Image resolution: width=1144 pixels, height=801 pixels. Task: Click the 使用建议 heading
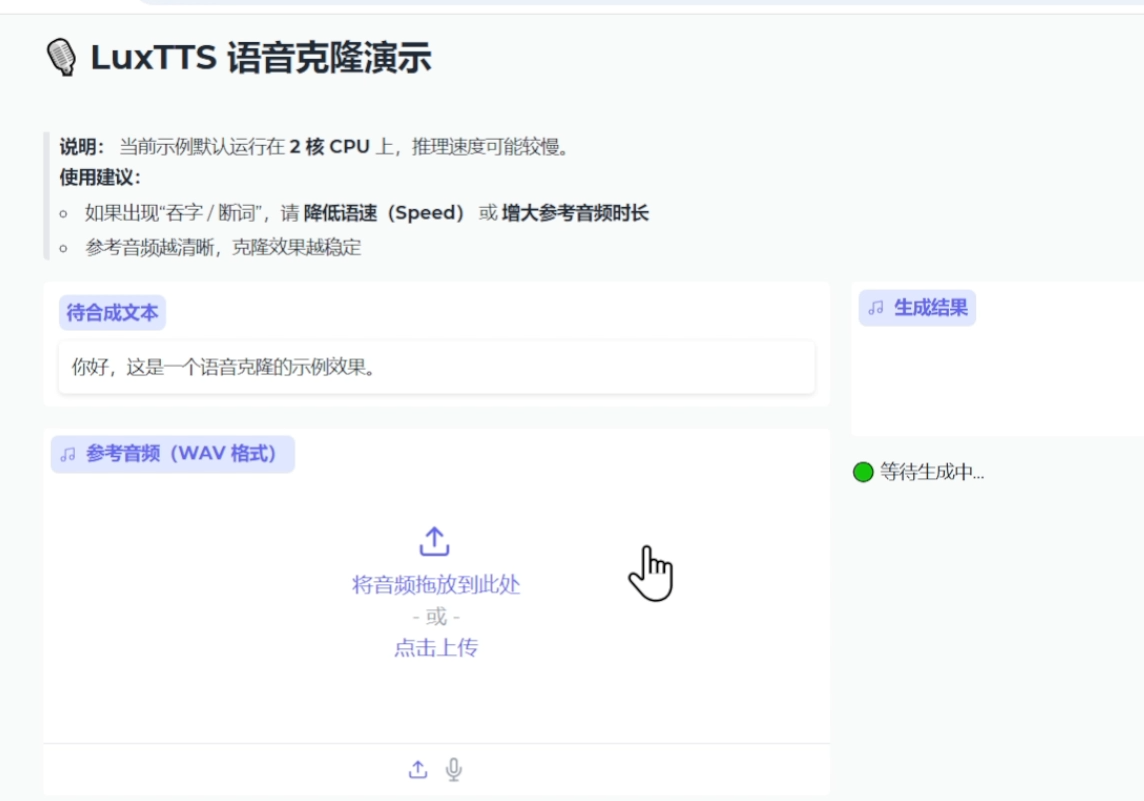(x=100, y=177)
